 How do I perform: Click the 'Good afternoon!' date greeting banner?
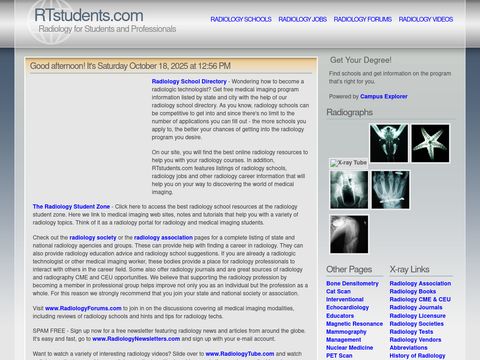click(130, 66)
